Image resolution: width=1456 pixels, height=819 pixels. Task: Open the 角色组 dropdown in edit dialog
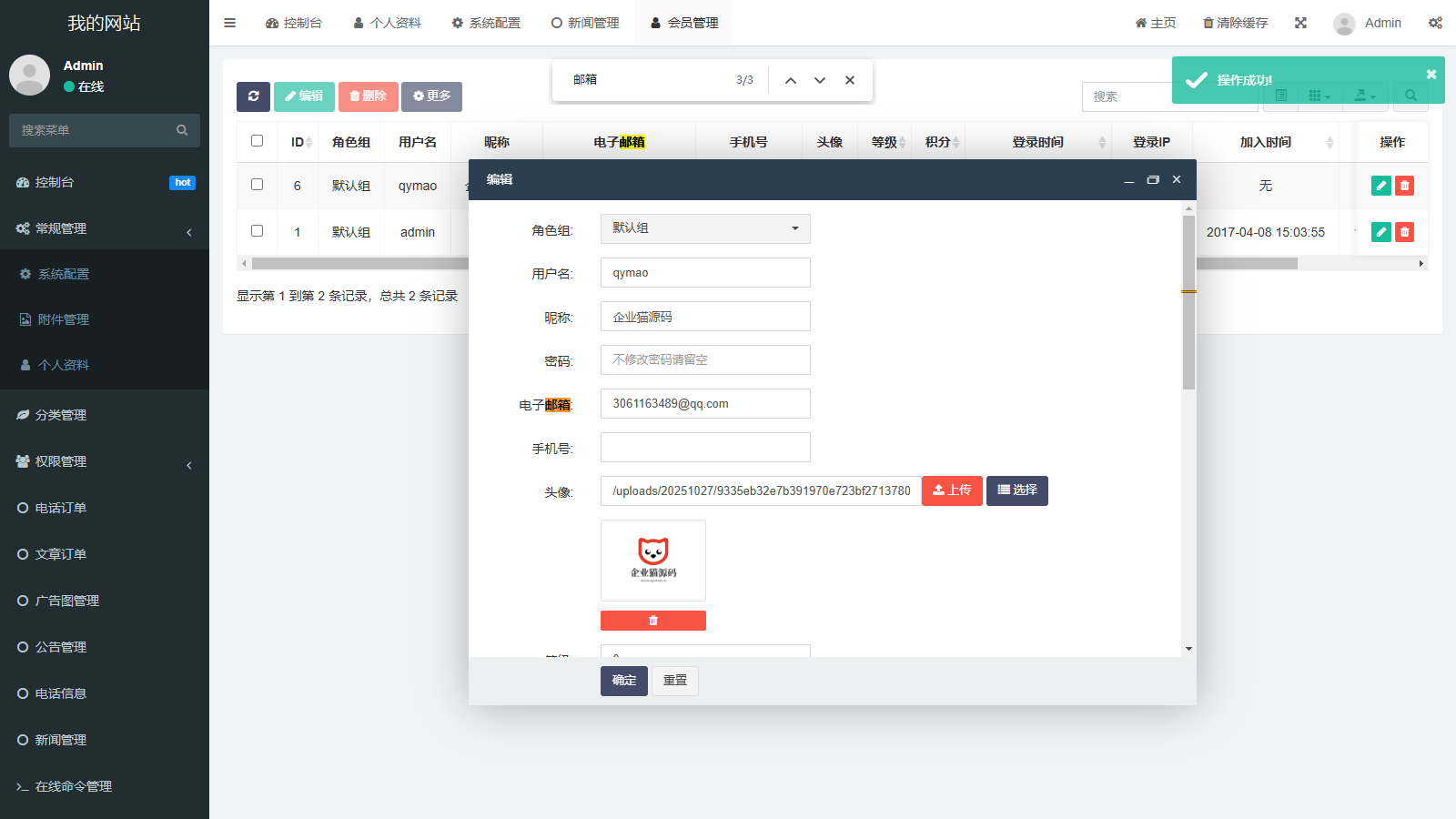tap(704, 228)
